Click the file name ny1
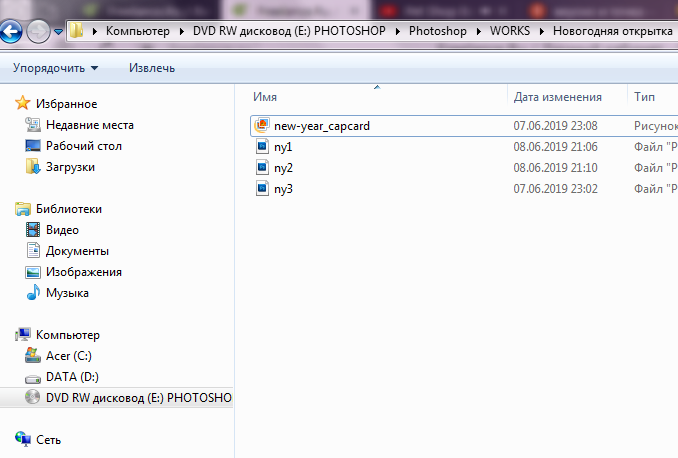 pyautogui.click(x=283, y=147)
